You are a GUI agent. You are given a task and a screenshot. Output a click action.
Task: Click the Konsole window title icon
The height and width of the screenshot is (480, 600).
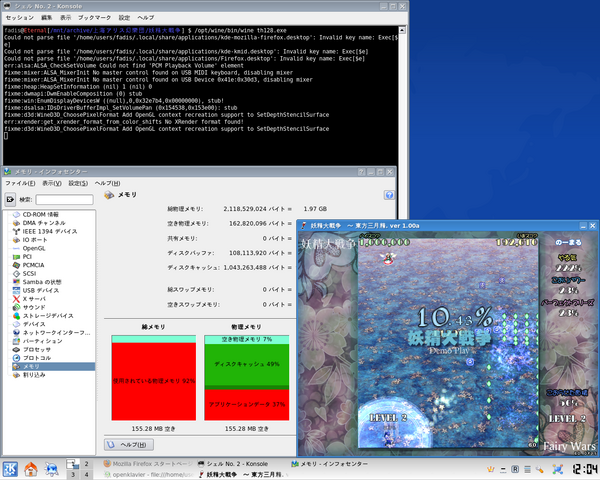pos(7,6)
